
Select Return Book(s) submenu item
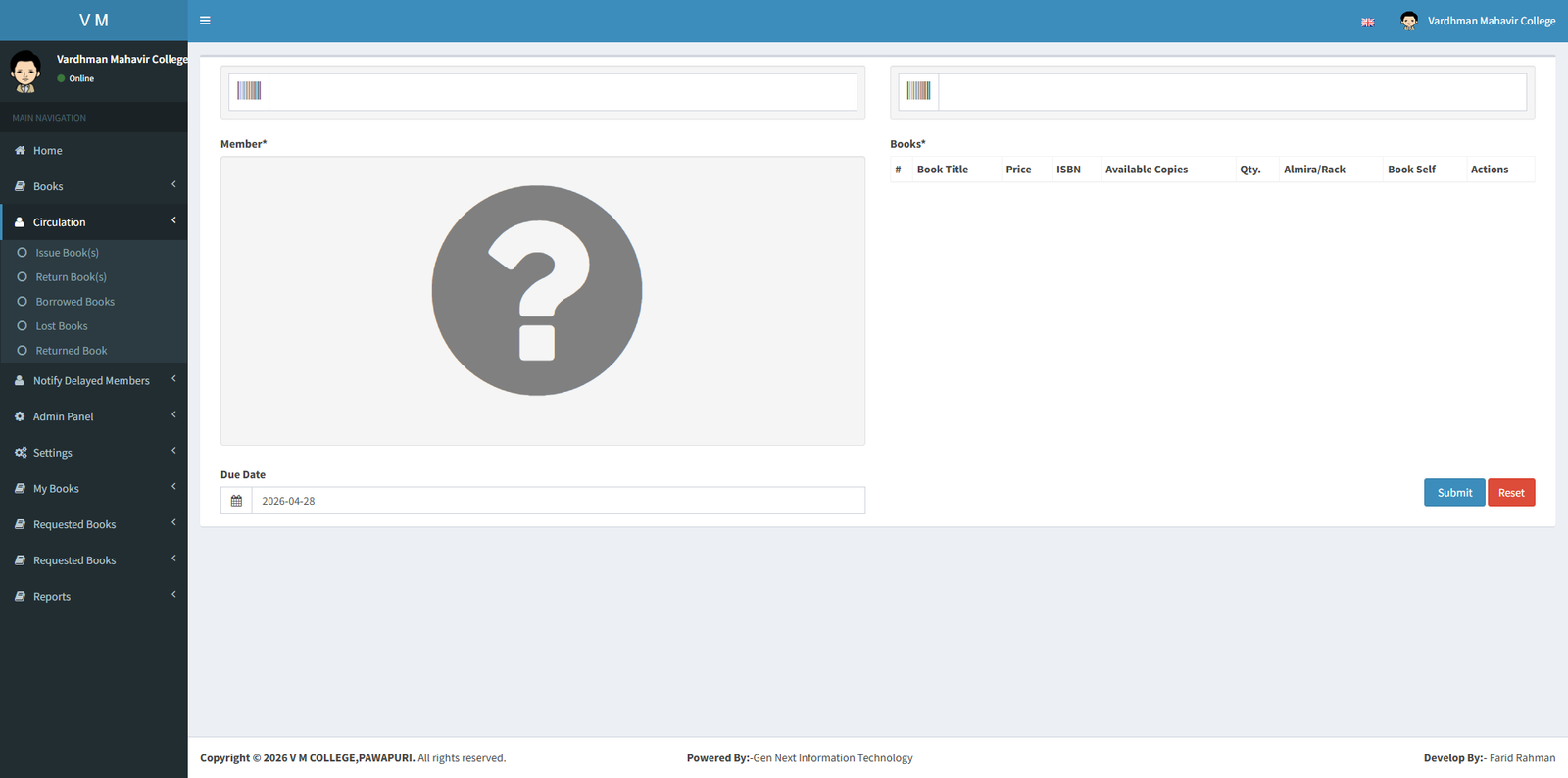[x=71, y=277]
